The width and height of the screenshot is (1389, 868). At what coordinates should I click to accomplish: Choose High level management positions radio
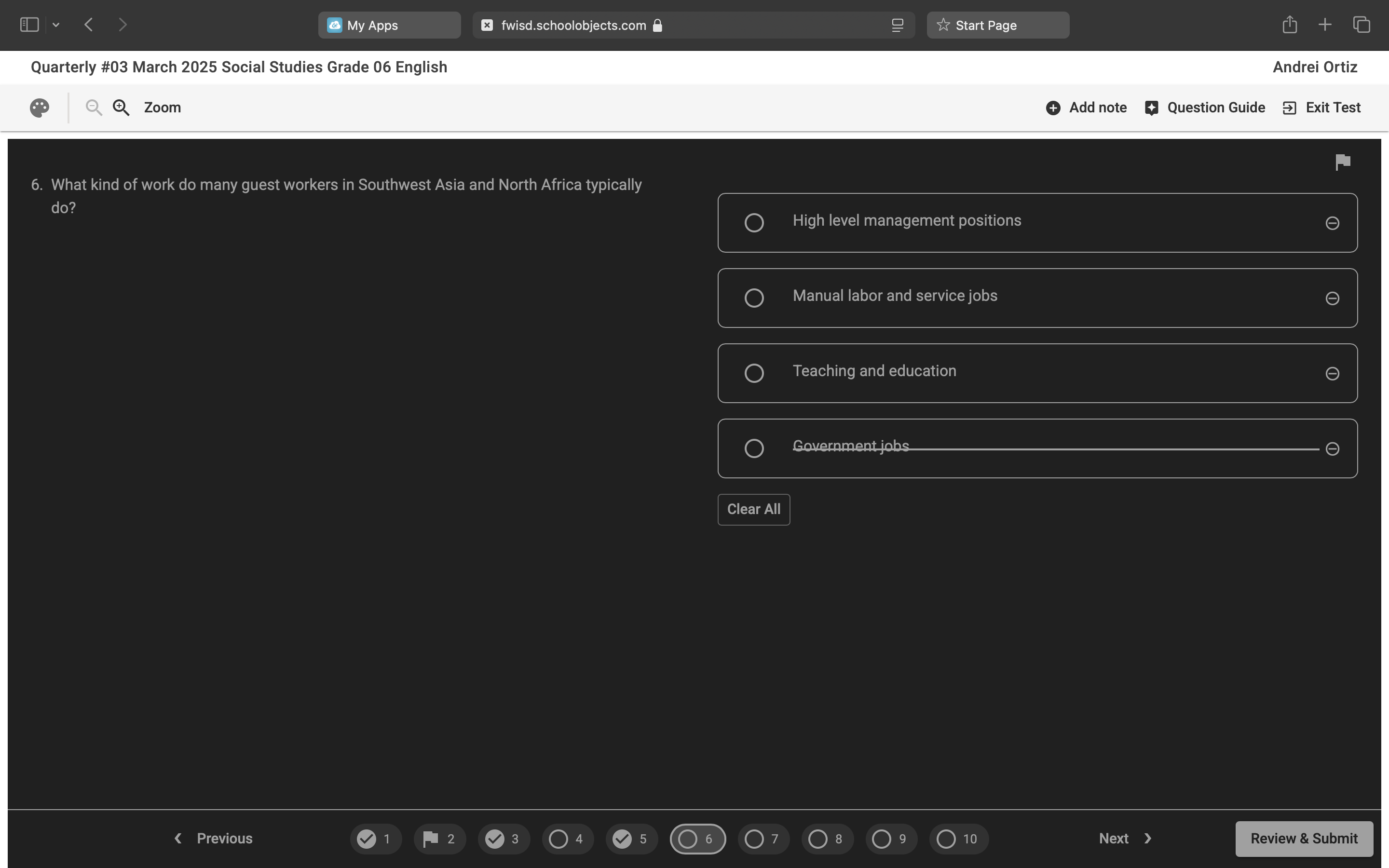(754, 223)
